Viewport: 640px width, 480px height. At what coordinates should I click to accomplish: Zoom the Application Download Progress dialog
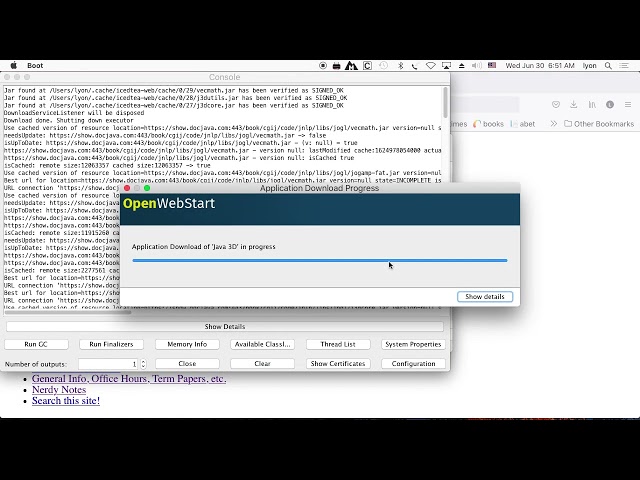point(147,188)
